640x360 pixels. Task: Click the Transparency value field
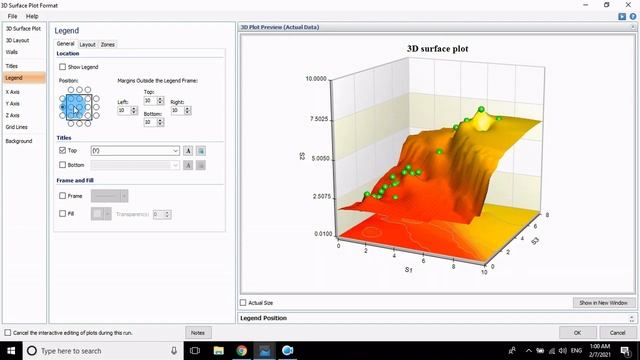[x=158, y=214]
